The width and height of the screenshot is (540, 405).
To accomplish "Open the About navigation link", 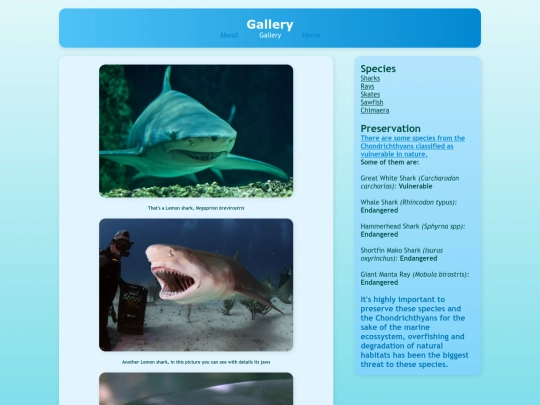I will pos(229,35).
